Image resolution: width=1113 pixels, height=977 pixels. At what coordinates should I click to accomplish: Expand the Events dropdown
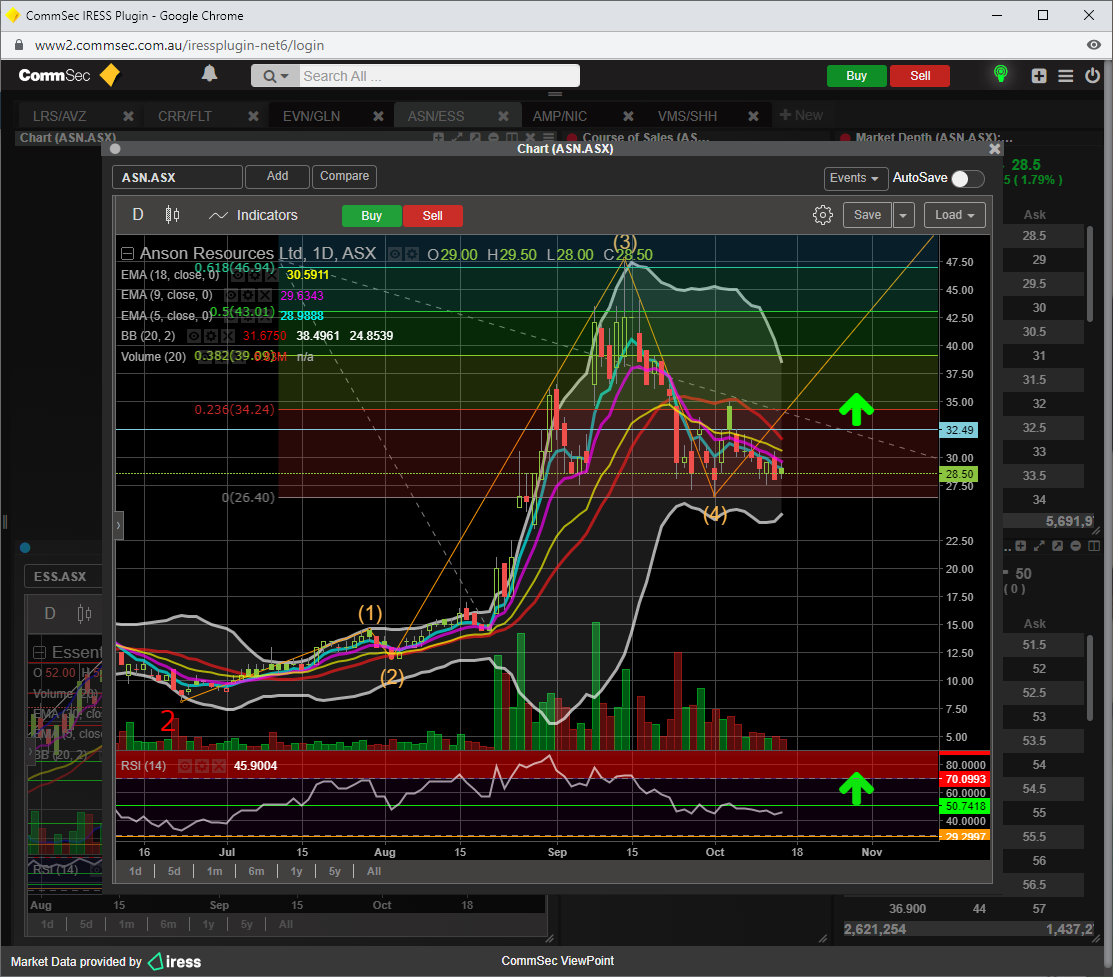(856, 178)
